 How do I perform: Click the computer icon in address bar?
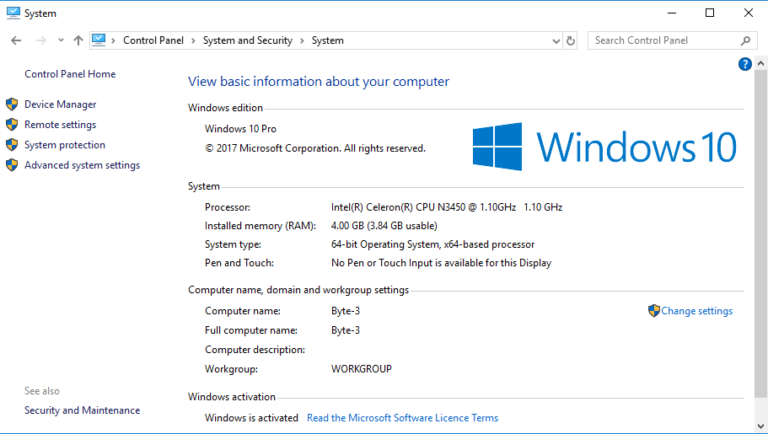[x=99, y=40]
